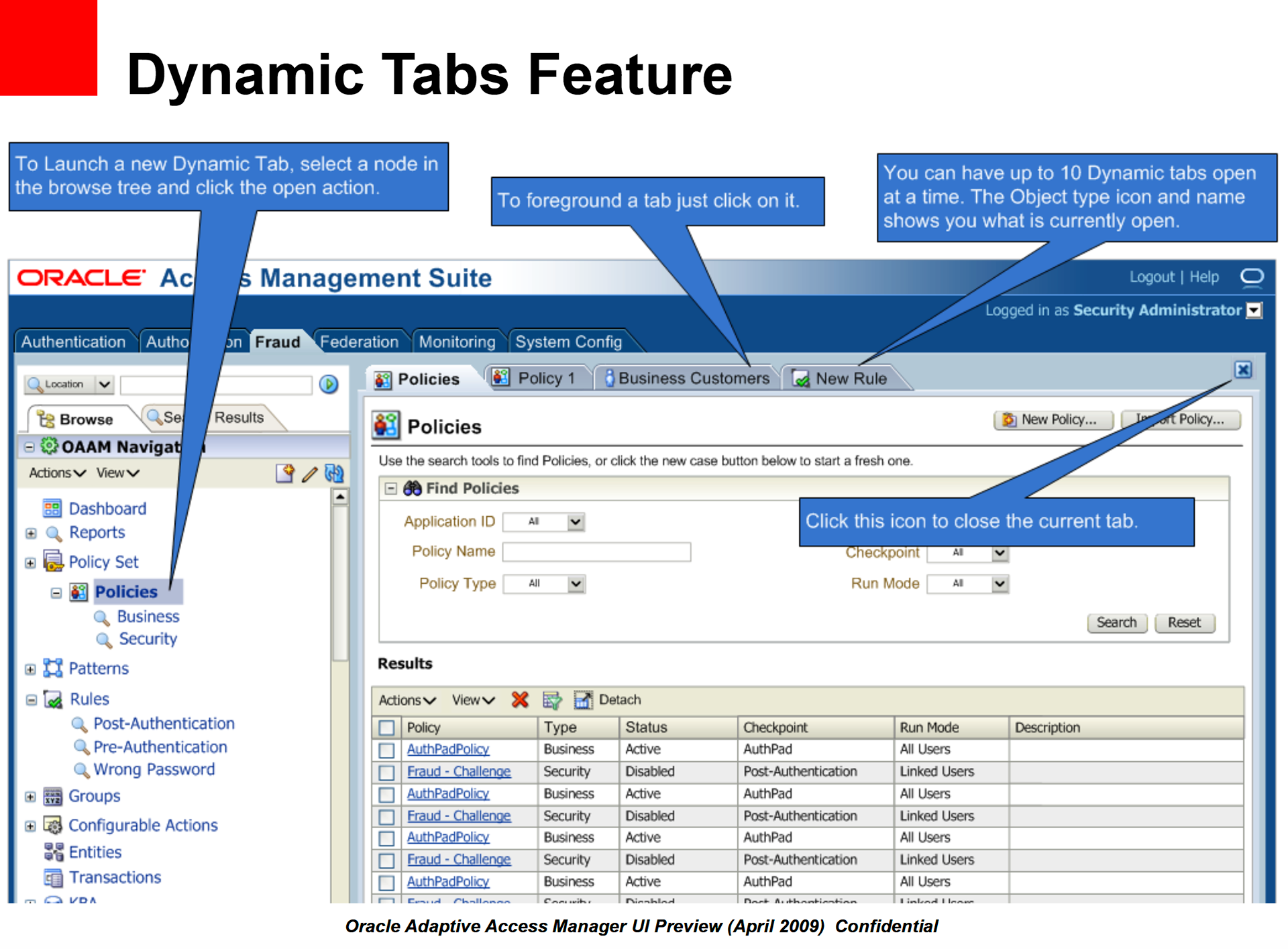Click the Rules icon in the tree
The image size is (1288, 949).
[53, 699]
